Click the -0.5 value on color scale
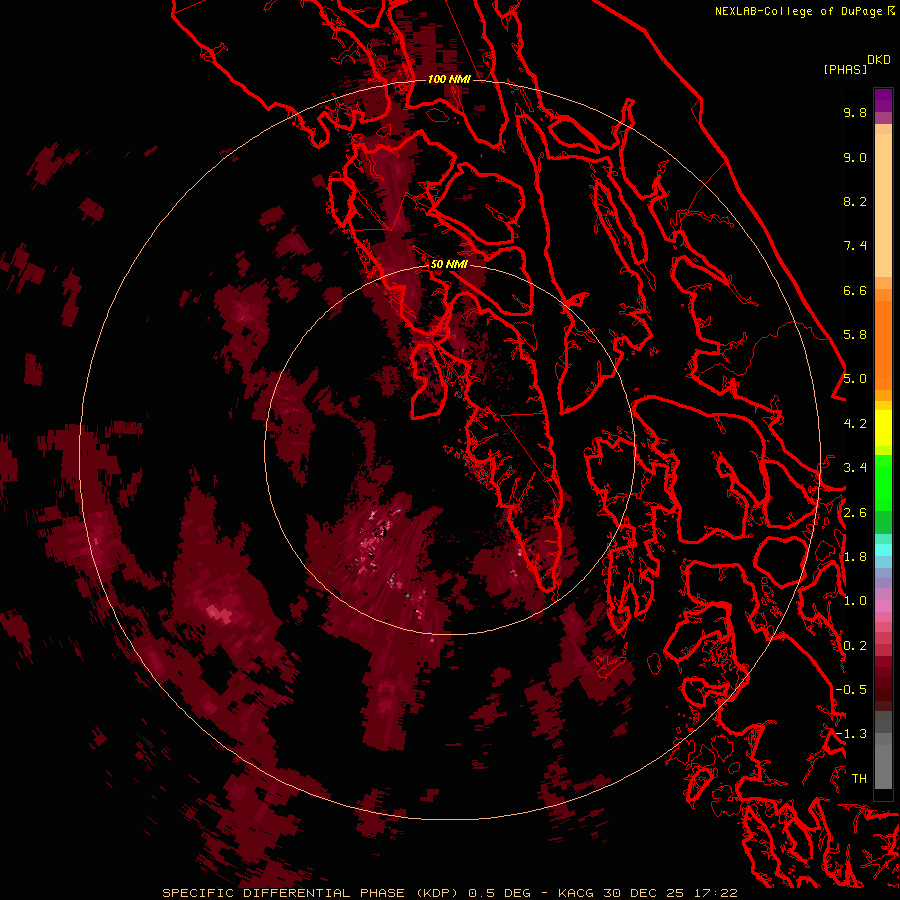The width and height of the screenshot is (900, 900). [x=851, y=690]
